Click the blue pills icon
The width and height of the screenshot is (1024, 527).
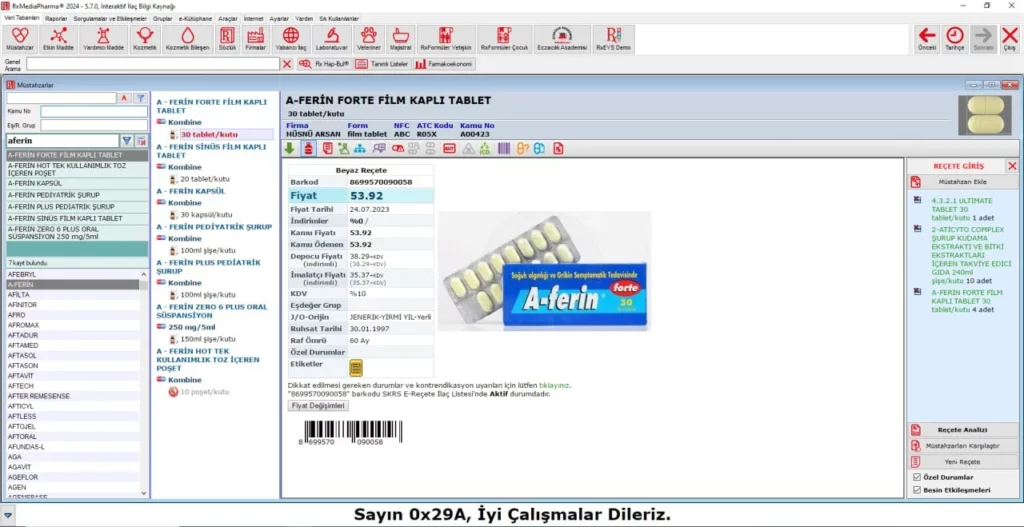(x=539, y=149)
